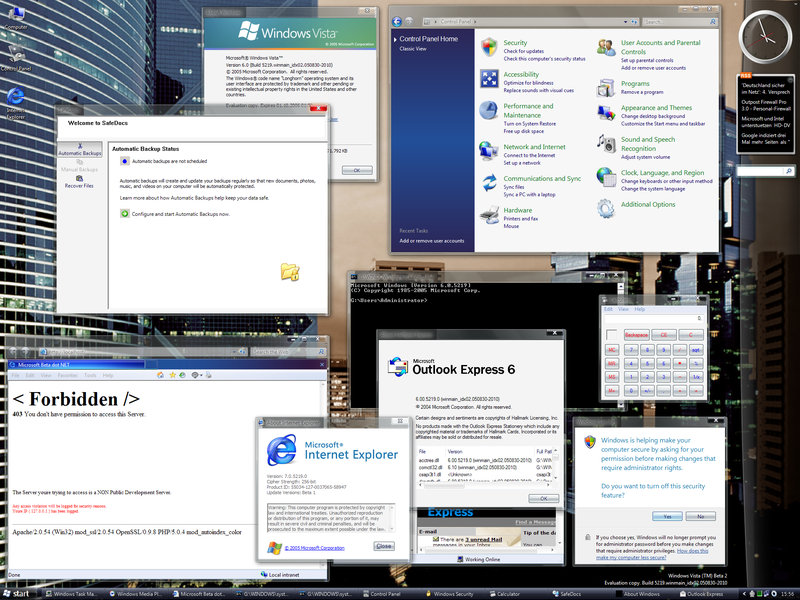Click Classic View link in Control Panel
800x600 pixels.
pos(414,49)
